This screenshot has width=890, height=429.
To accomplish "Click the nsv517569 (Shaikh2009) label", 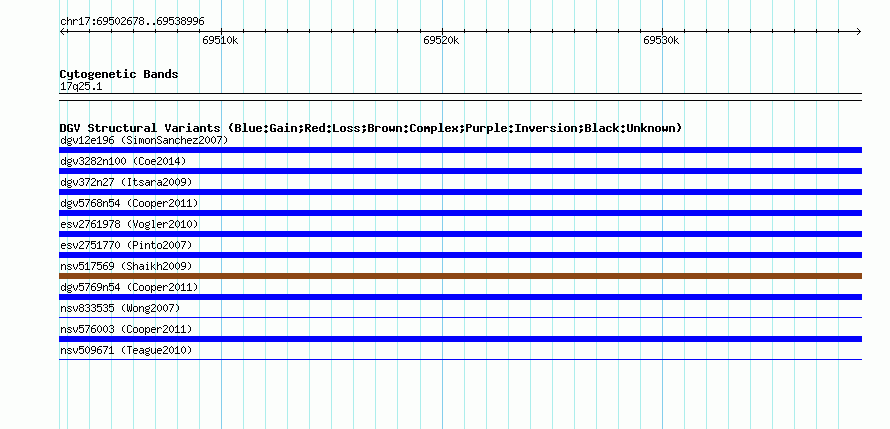I will pos(126,266).
